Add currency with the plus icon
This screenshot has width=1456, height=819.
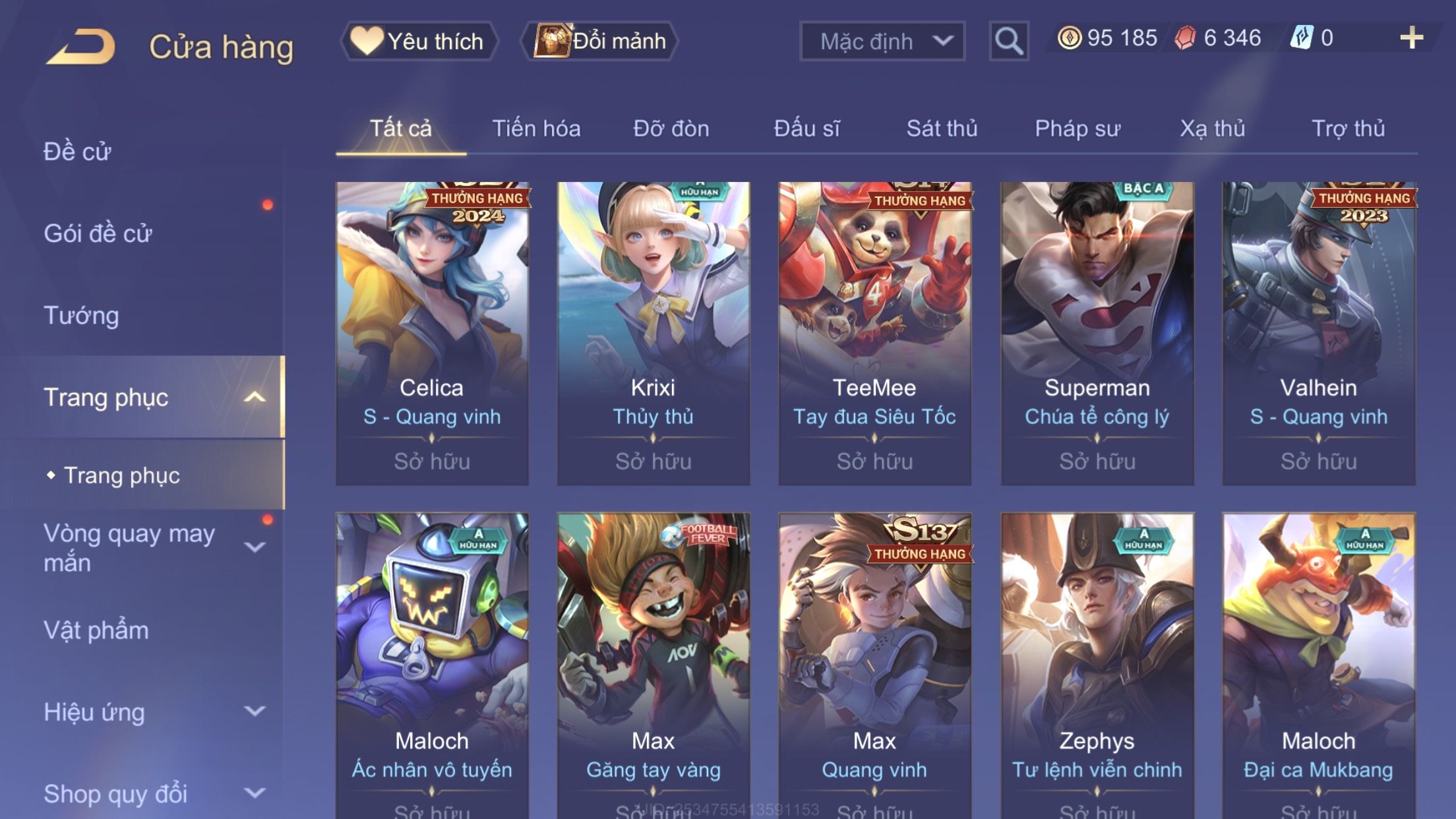(x=1411, y=38)
